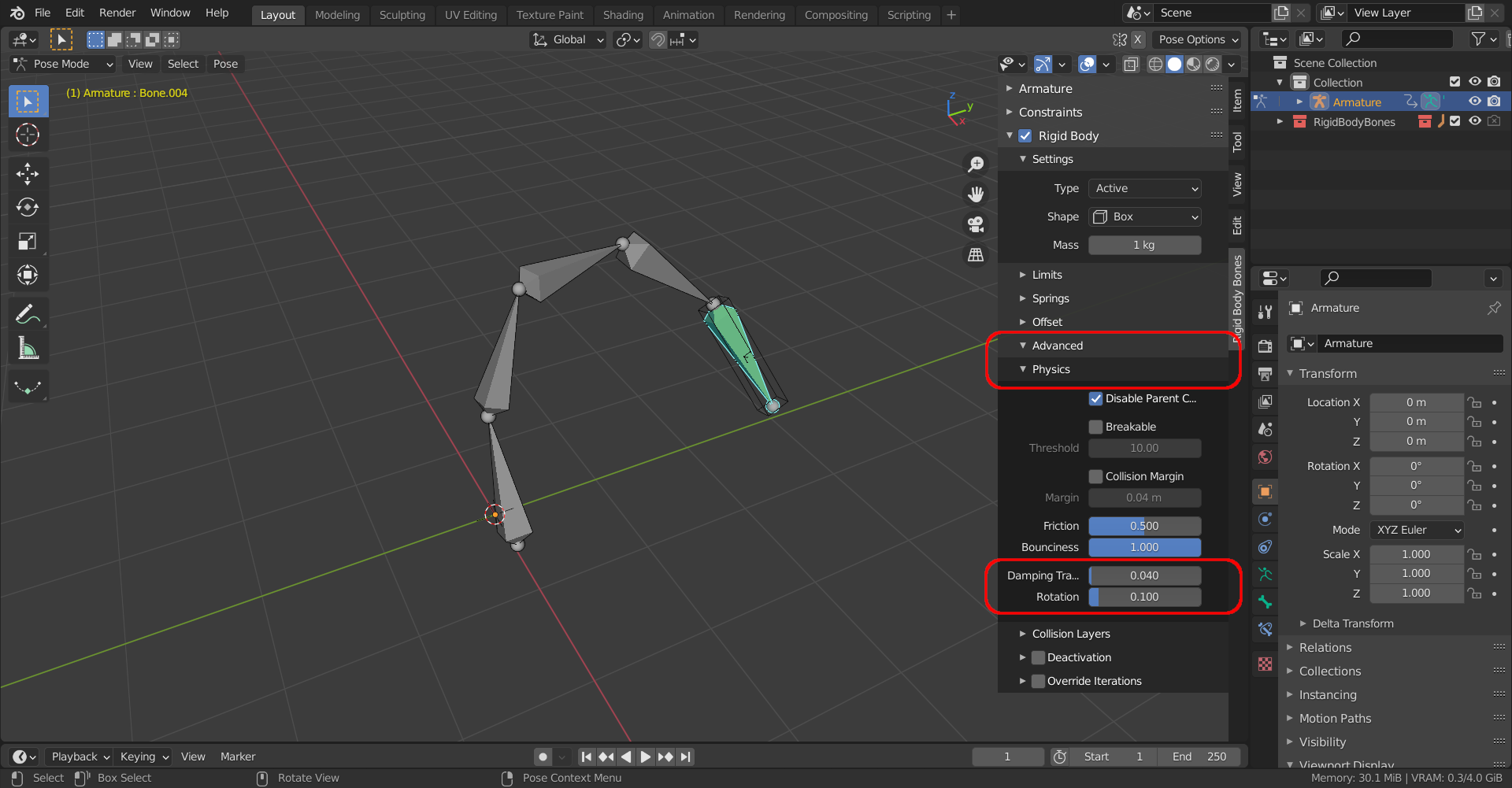Open the Pose Options popover
Viewport: 1512px width, 788px height.
coord(1198,39)
